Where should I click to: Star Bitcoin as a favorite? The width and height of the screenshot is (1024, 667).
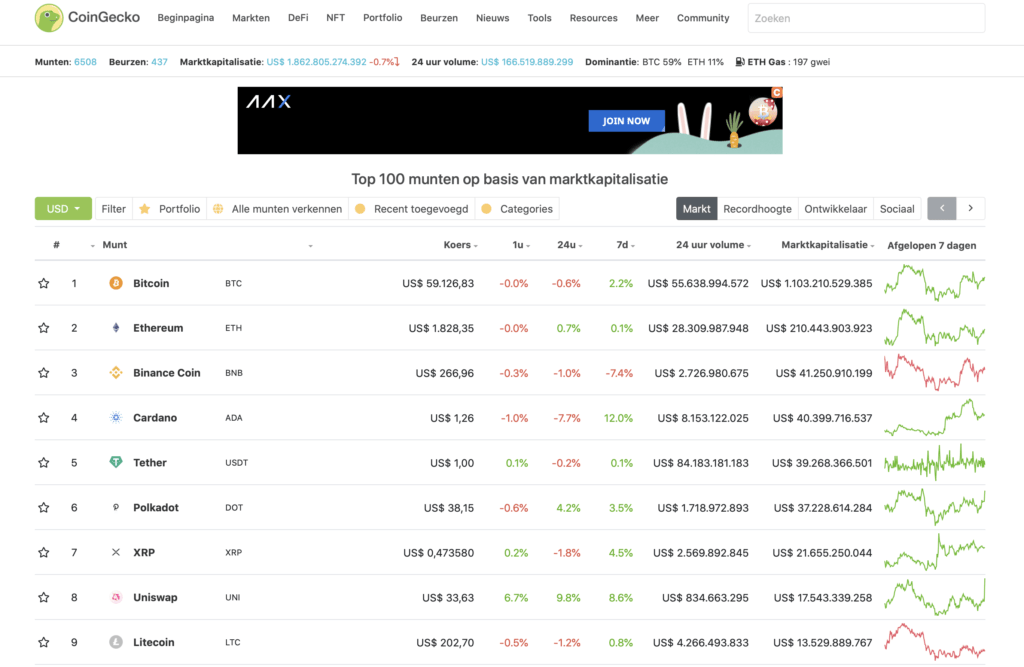(x=44, y=283)
